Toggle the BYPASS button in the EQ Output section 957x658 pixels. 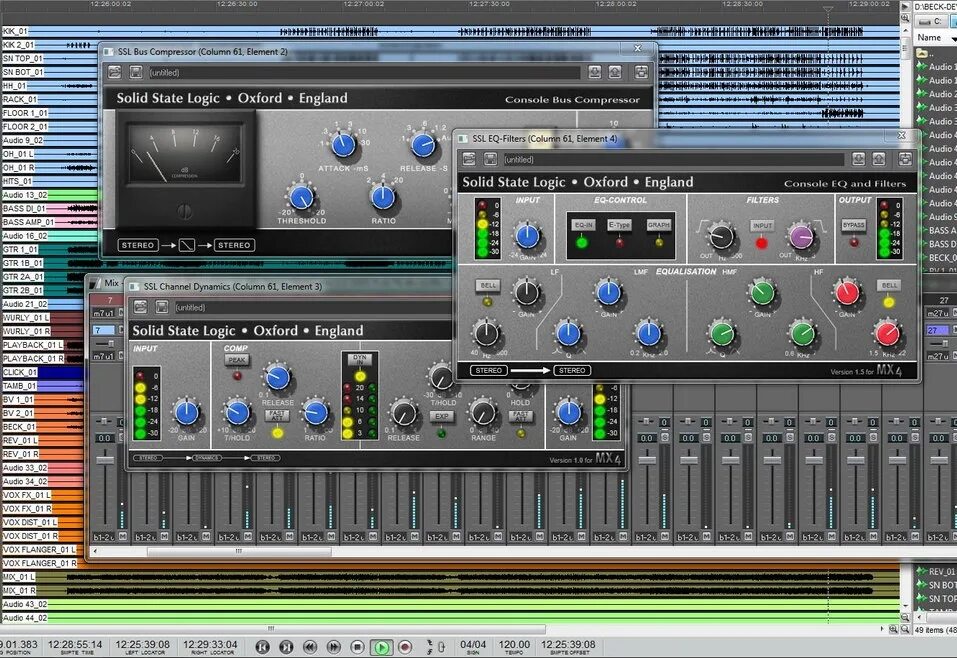click(853, 225)
